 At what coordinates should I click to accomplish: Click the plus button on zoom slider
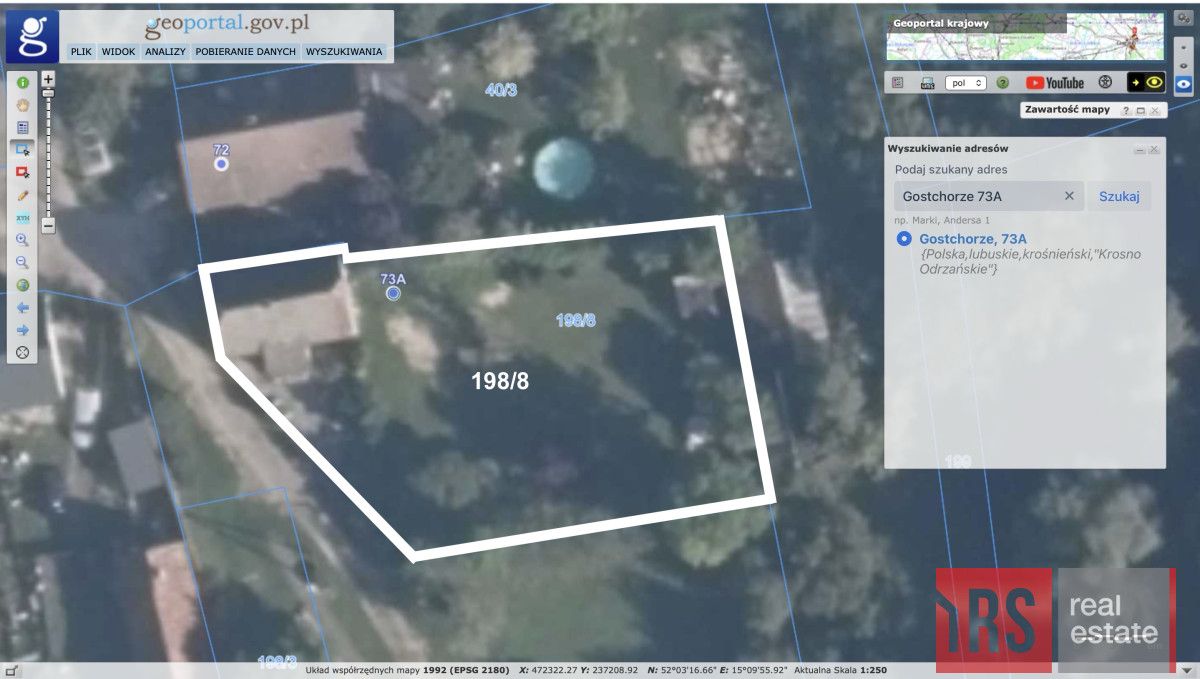click(x=48, y=78)
